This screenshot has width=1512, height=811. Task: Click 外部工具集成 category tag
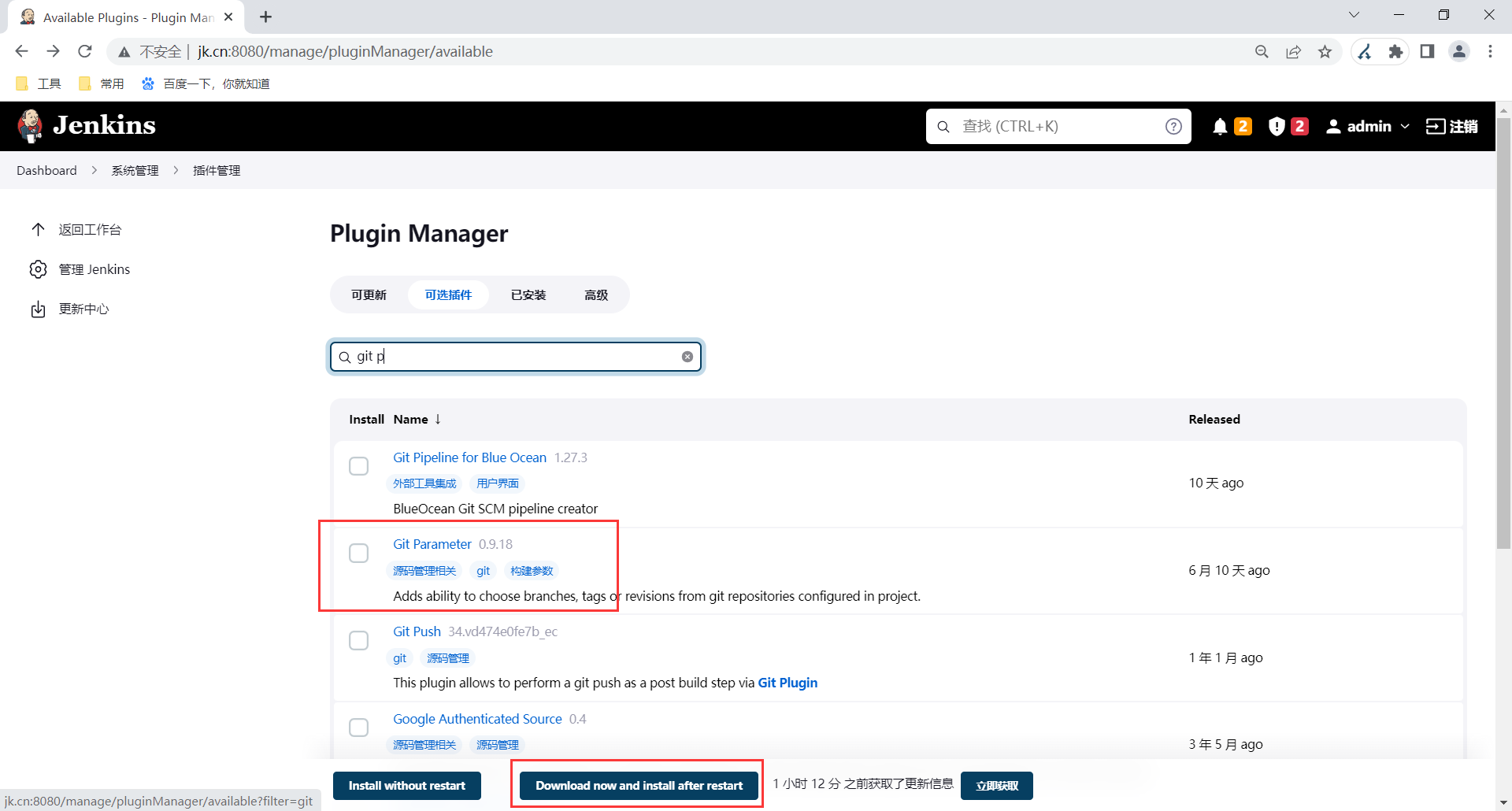tap(424, 483)
